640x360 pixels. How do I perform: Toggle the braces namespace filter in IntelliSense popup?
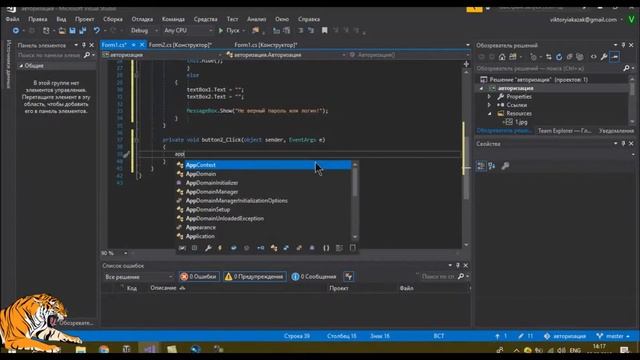(x=326, y=248)
